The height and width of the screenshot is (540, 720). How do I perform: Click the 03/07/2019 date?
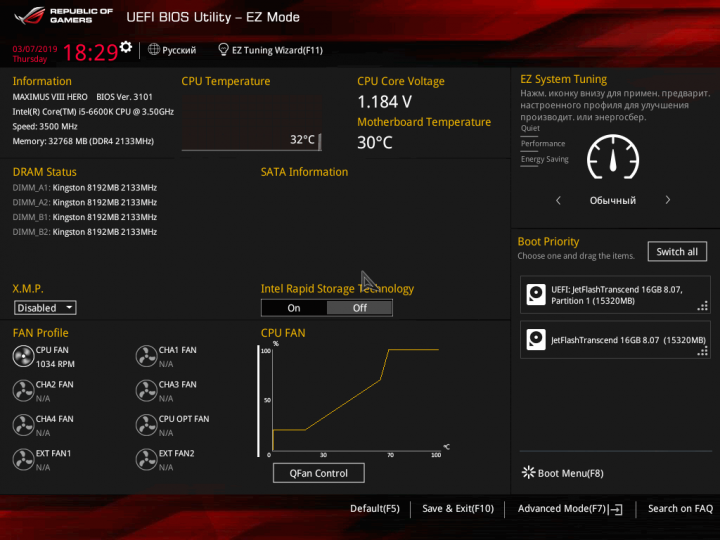tap(35, 49)
